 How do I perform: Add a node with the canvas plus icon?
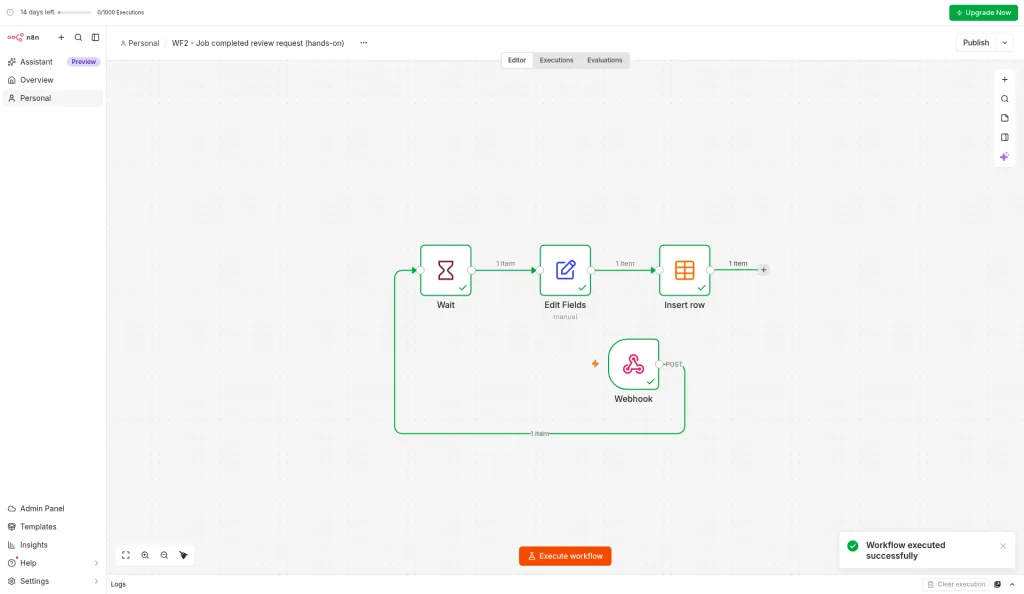[x=1004, y=80]
